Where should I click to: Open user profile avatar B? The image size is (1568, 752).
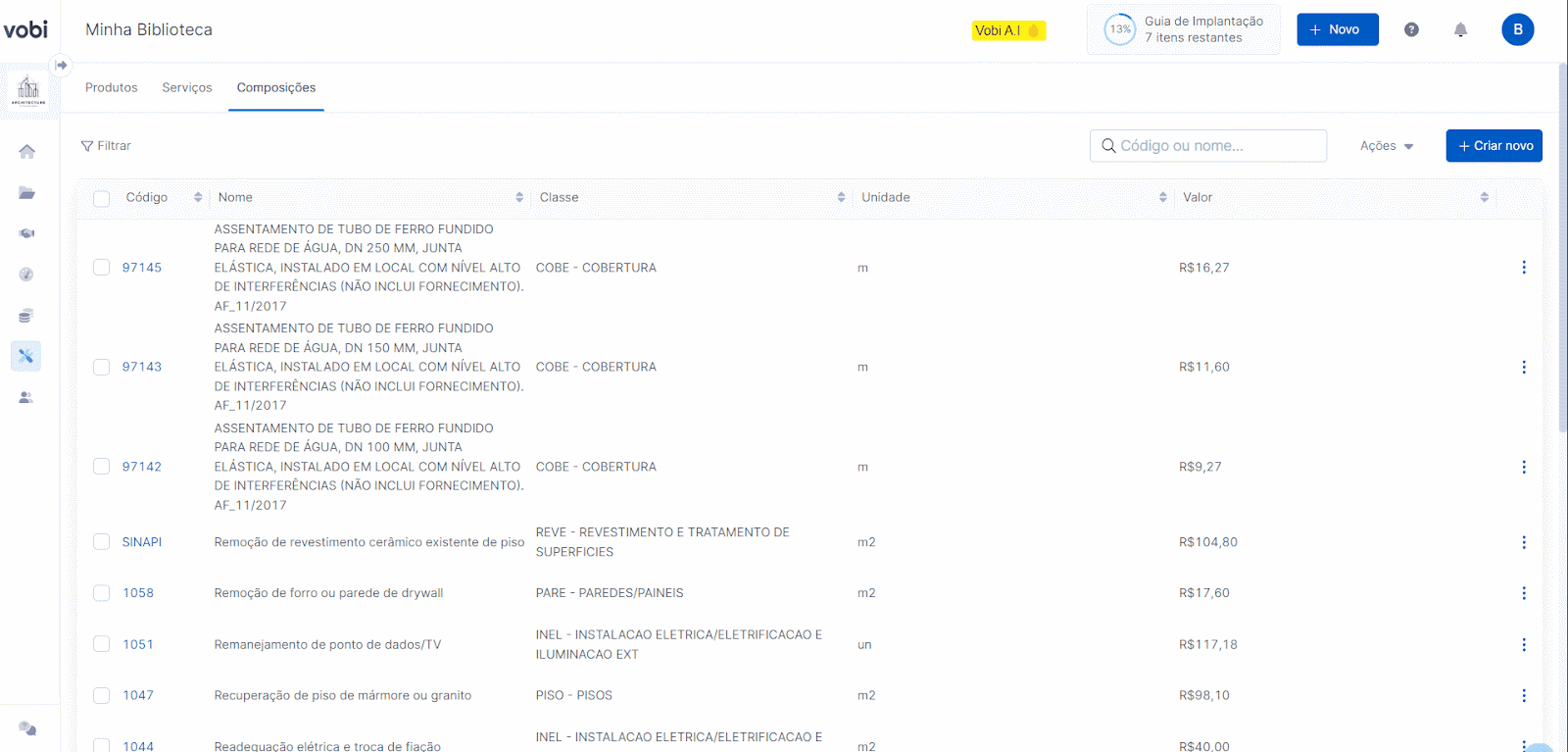pyautogui.click(x=1518, y=29)
